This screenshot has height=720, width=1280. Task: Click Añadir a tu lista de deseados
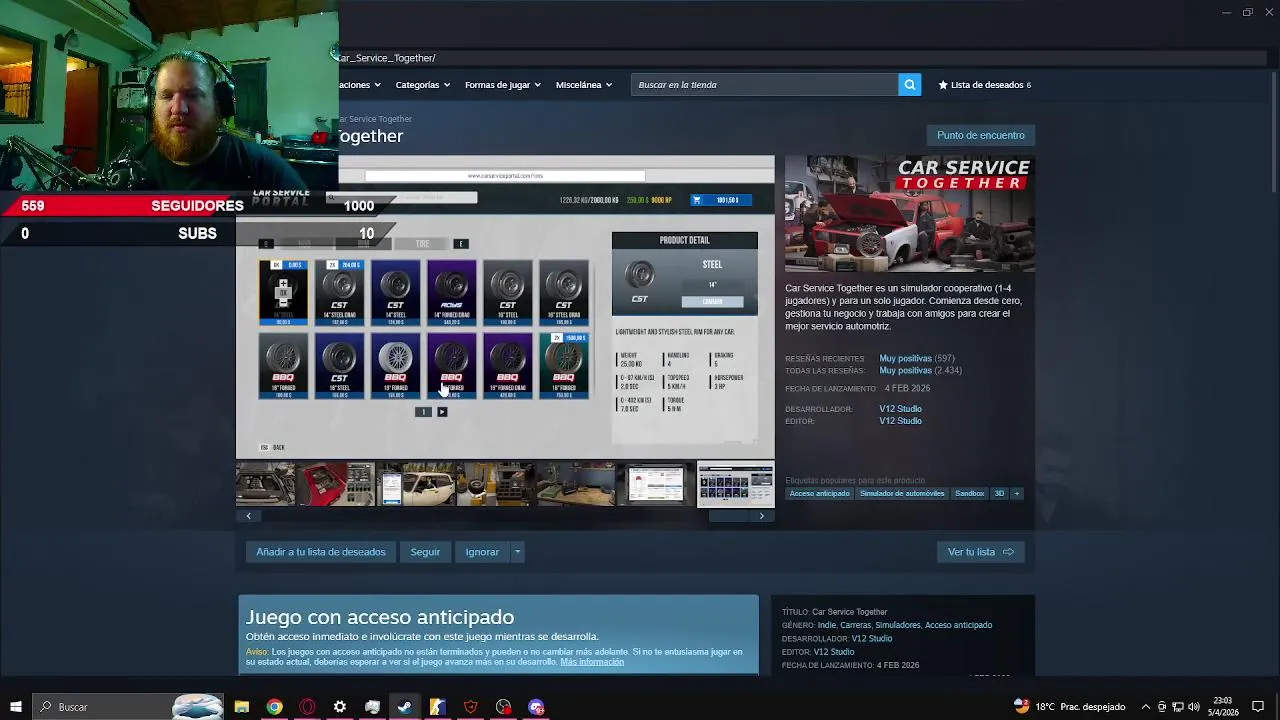[x=321, y=552]
